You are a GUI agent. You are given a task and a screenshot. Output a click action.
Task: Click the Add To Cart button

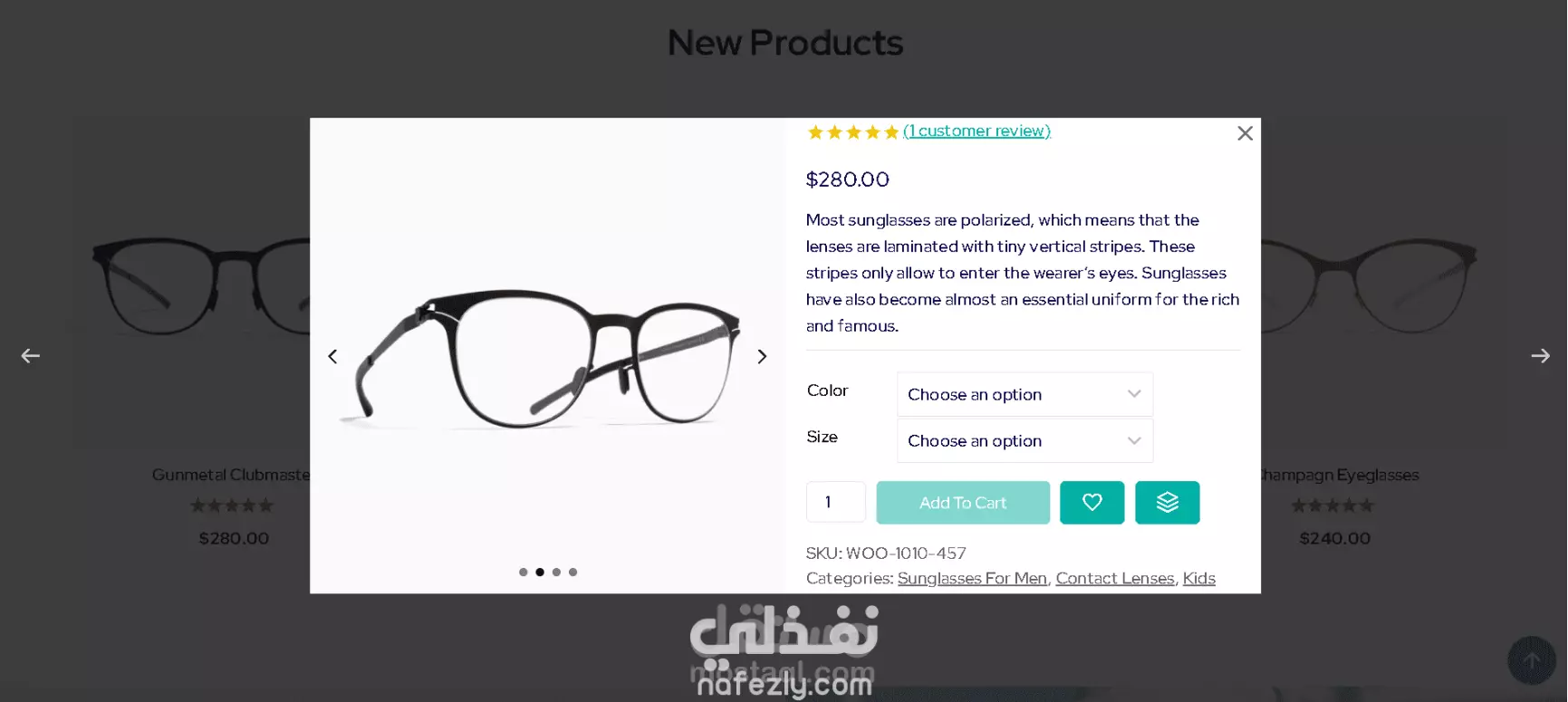pos(963,503)
